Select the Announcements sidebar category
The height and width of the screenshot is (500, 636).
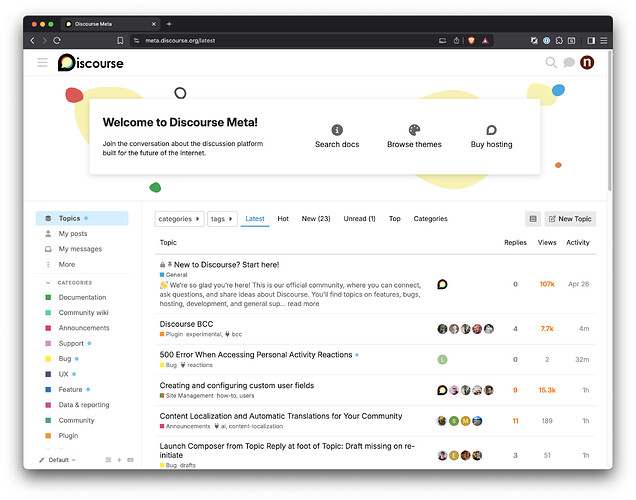point(82,328)
